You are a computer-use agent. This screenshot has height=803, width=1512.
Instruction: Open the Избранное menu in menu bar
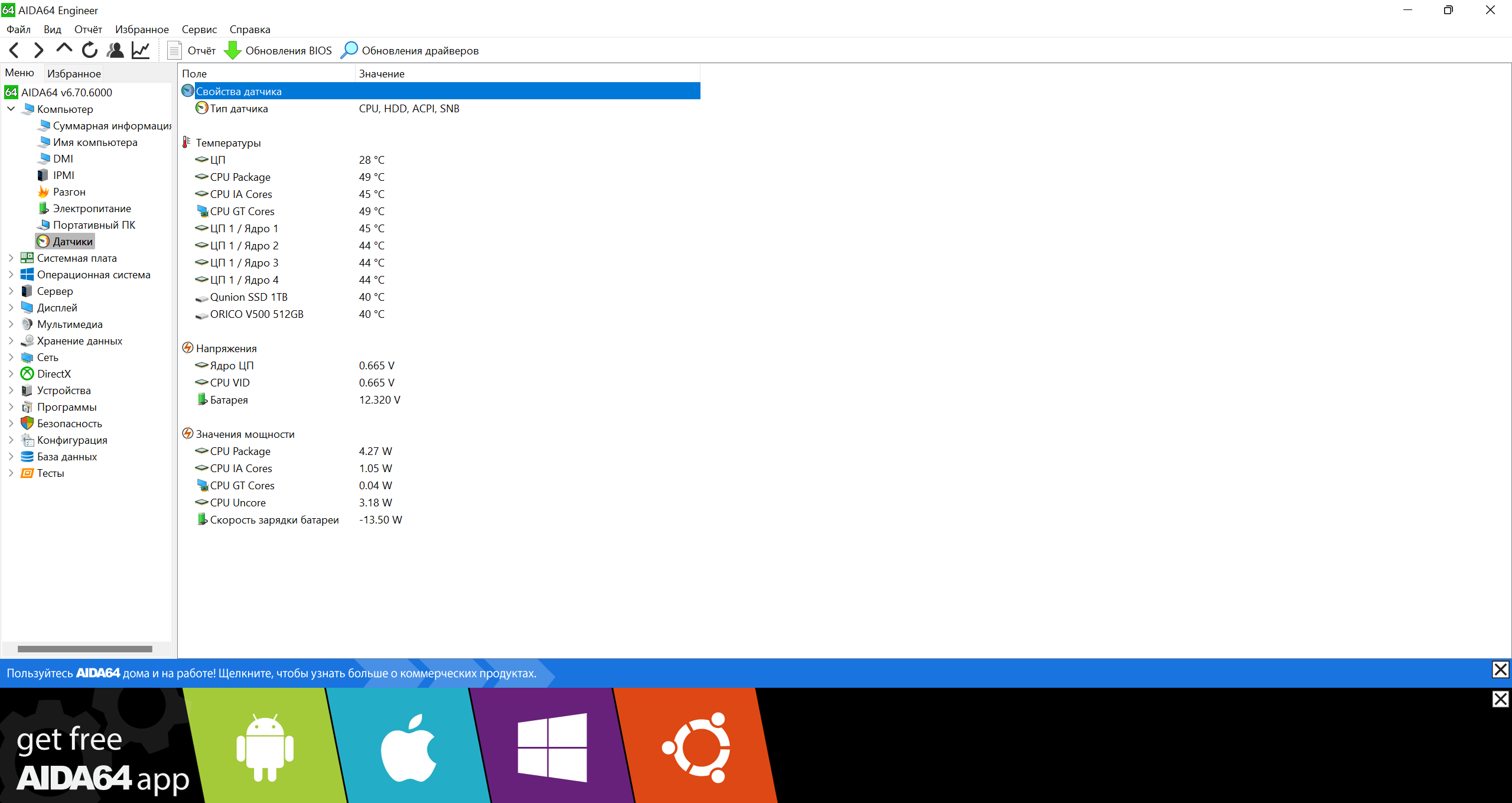[142, 30]
